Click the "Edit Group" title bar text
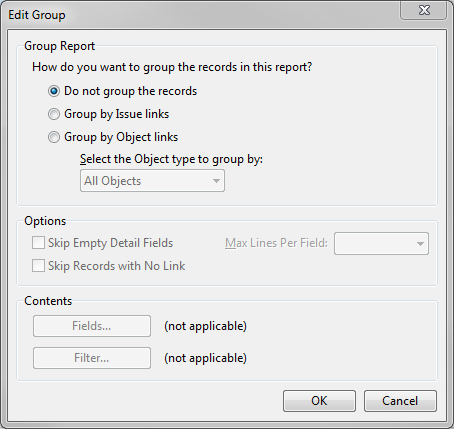This screenshot has height=429, width=454. coord(37,15)
